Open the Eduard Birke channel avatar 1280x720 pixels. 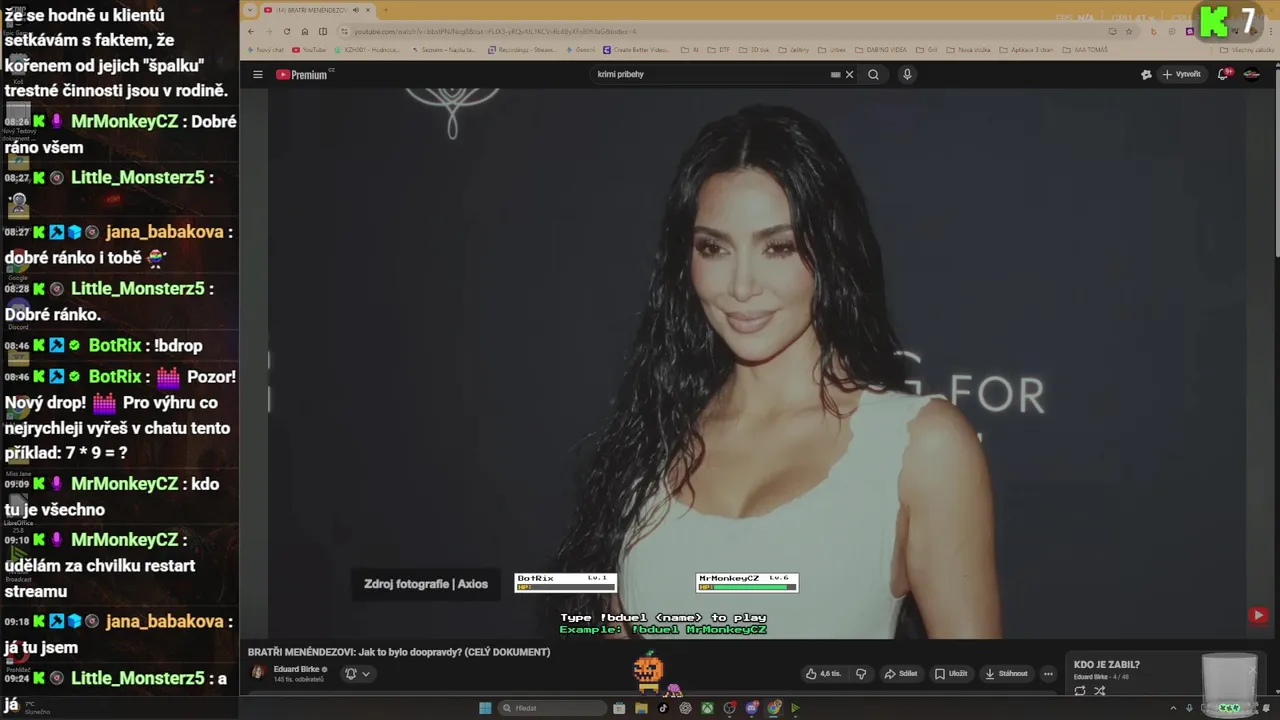(x=258, y=673)
